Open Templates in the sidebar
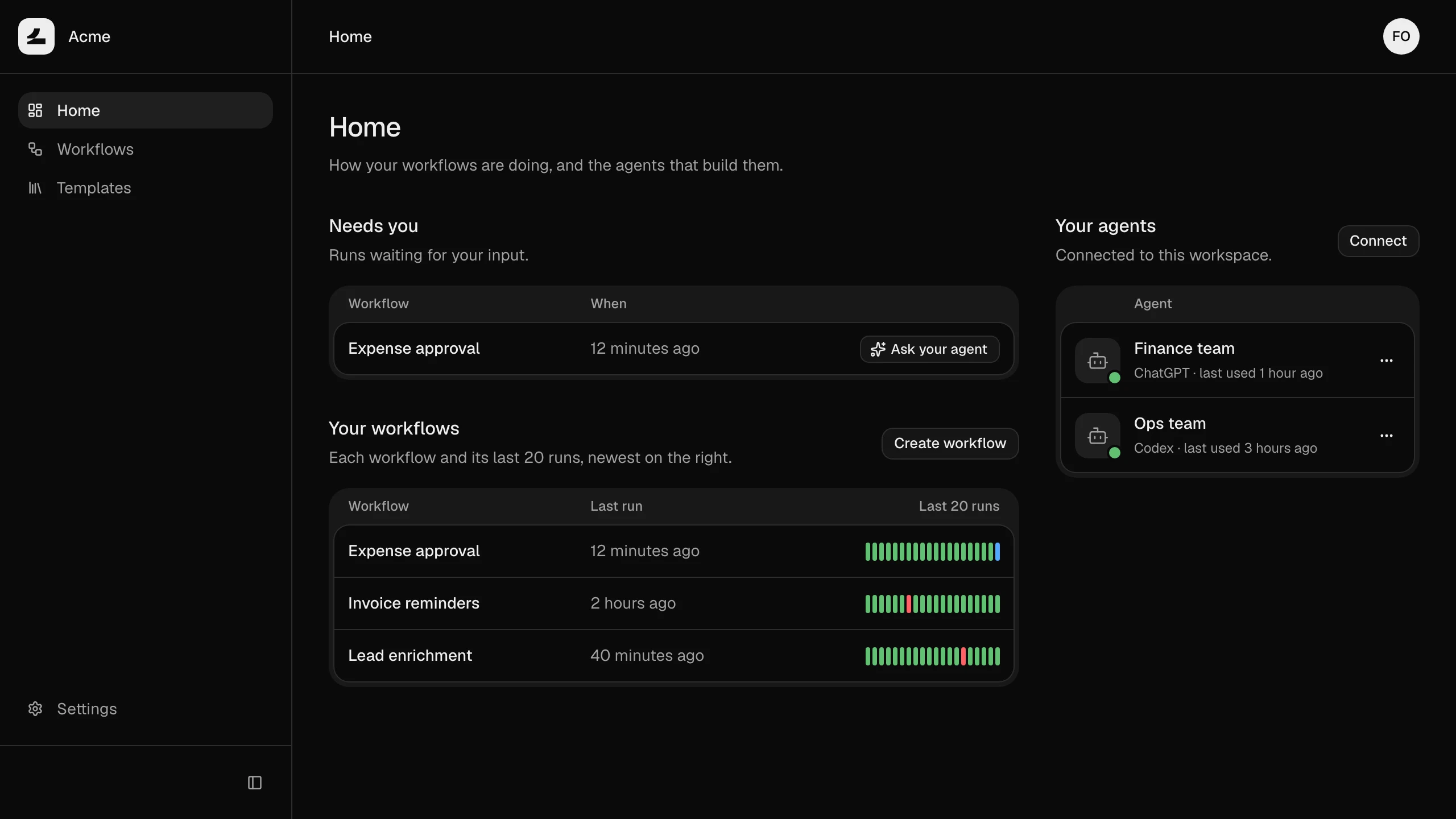The height and width of the screenshot is (819, 1456). (146, 188)
